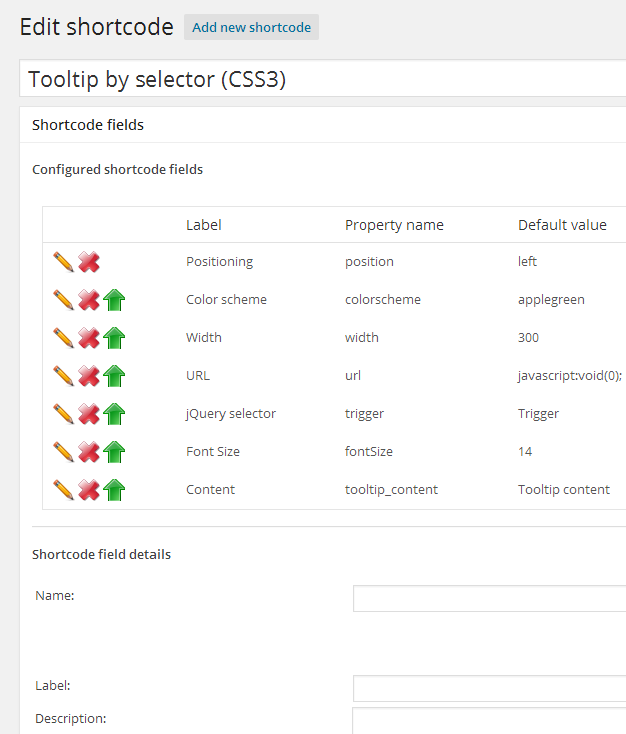This screenshot has width=626, height=734.
Task: Click the Add new shortcode button
Action: coord(251,27)
